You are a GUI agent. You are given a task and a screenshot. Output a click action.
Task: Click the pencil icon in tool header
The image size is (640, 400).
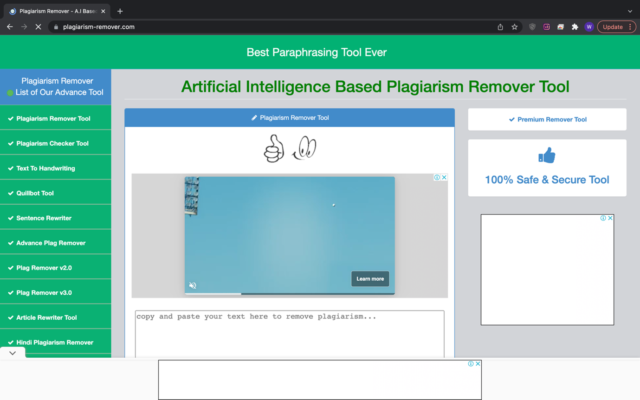pyautogui.click(x=254, y=118)
